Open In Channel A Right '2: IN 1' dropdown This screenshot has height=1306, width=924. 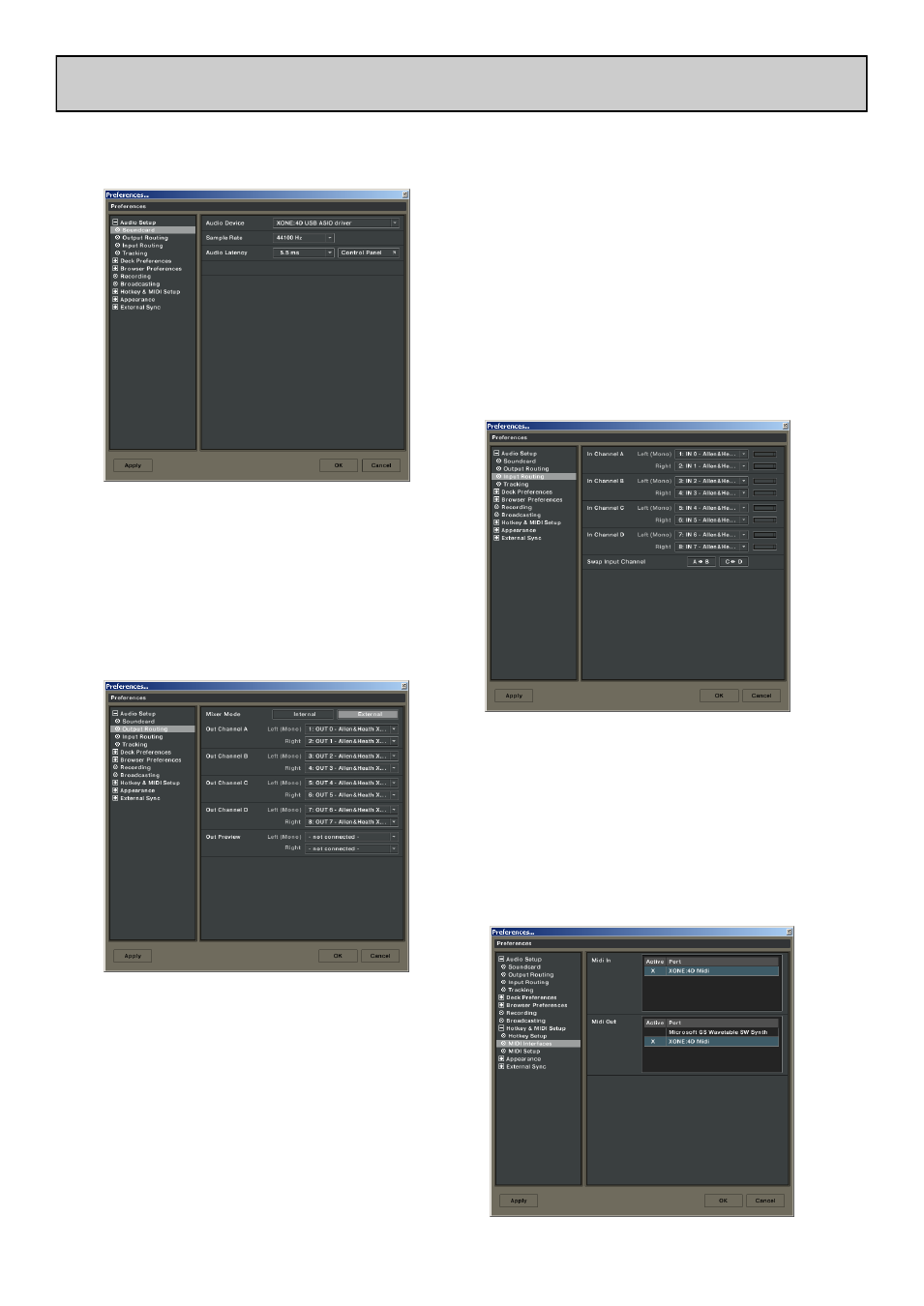711,466
